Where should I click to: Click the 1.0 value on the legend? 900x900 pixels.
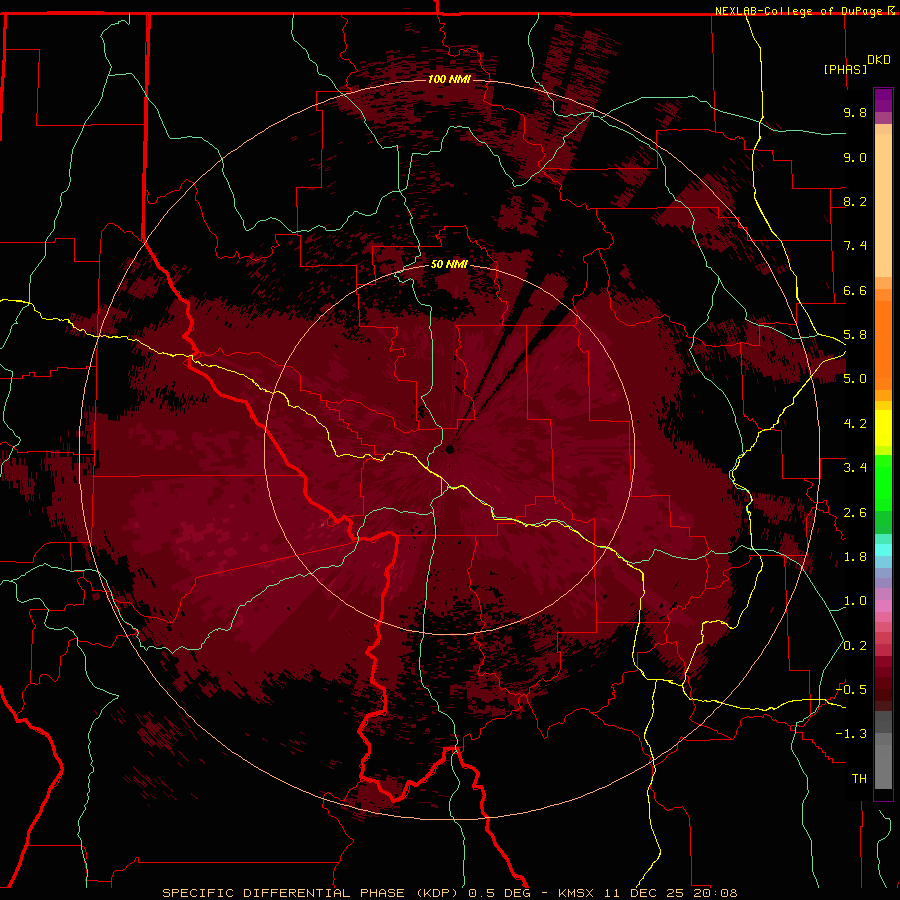(x=855, y=602)
